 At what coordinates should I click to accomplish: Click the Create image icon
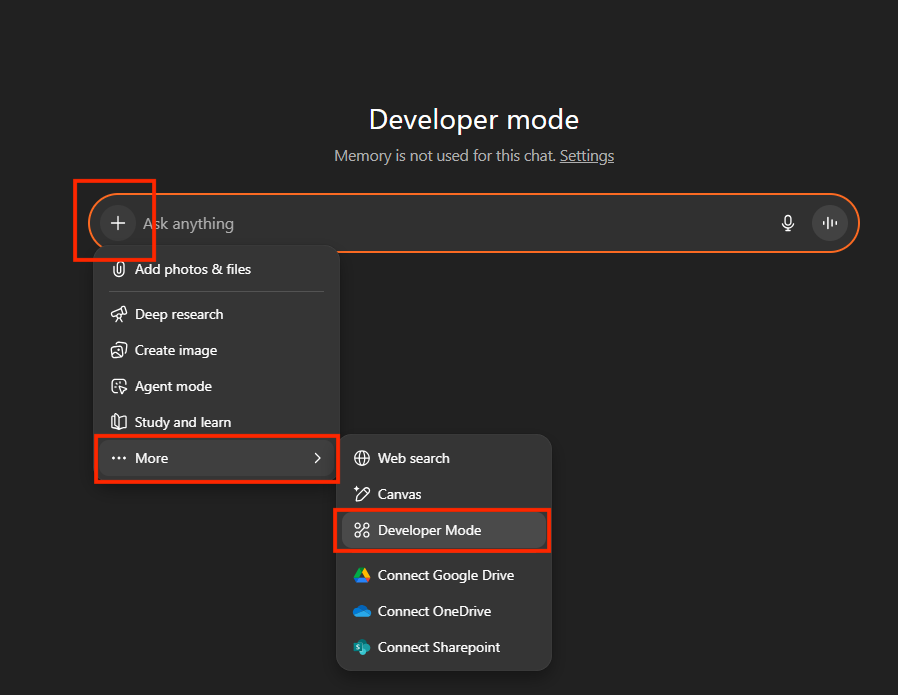[119, 350]
